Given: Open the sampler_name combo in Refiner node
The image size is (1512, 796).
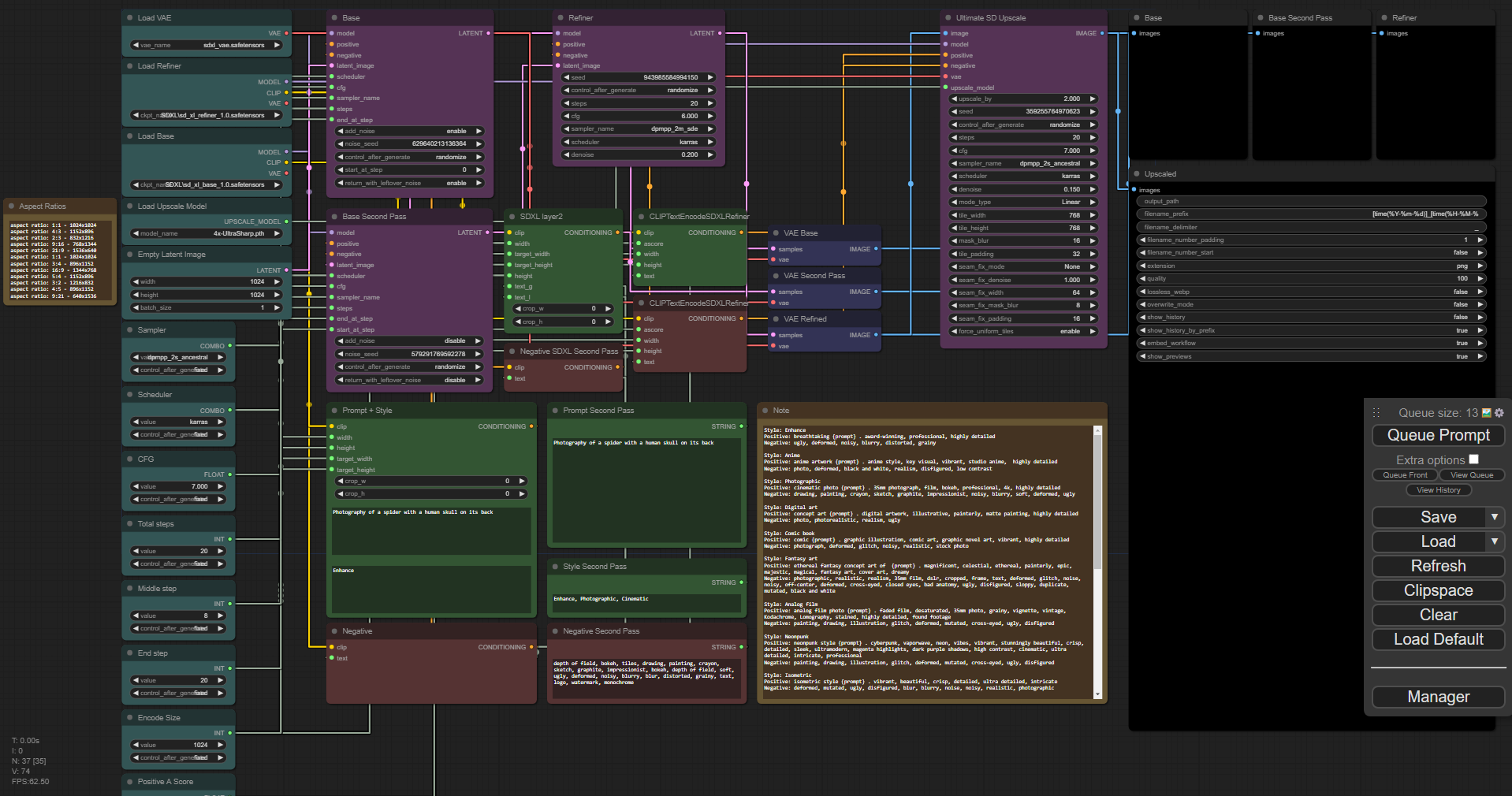Looking at the screenshot, I should click(638, 129).
